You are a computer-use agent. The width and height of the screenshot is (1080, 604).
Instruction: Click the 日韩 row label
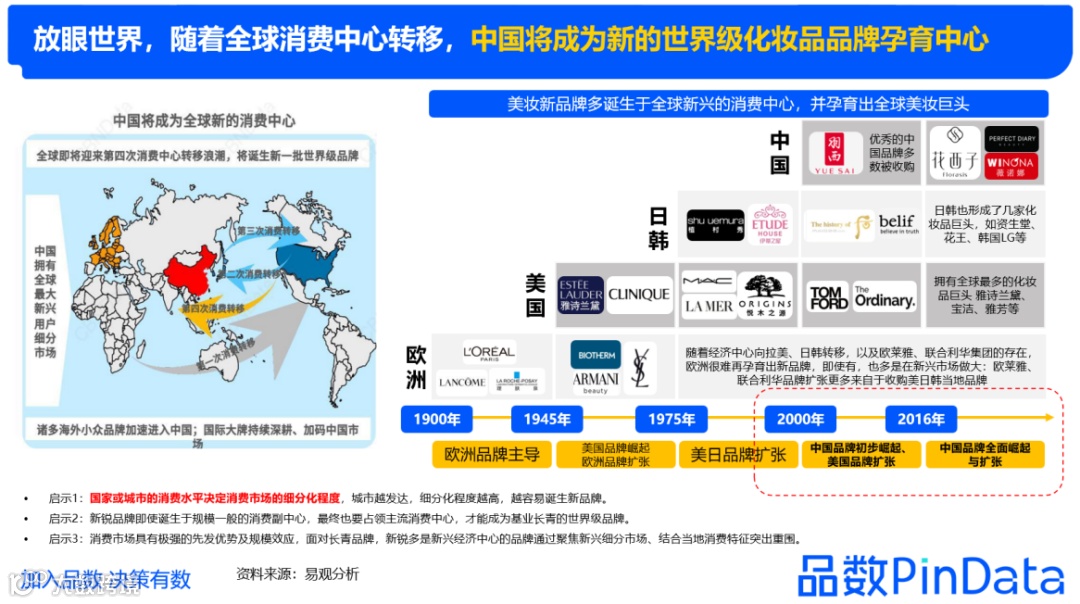658,228
